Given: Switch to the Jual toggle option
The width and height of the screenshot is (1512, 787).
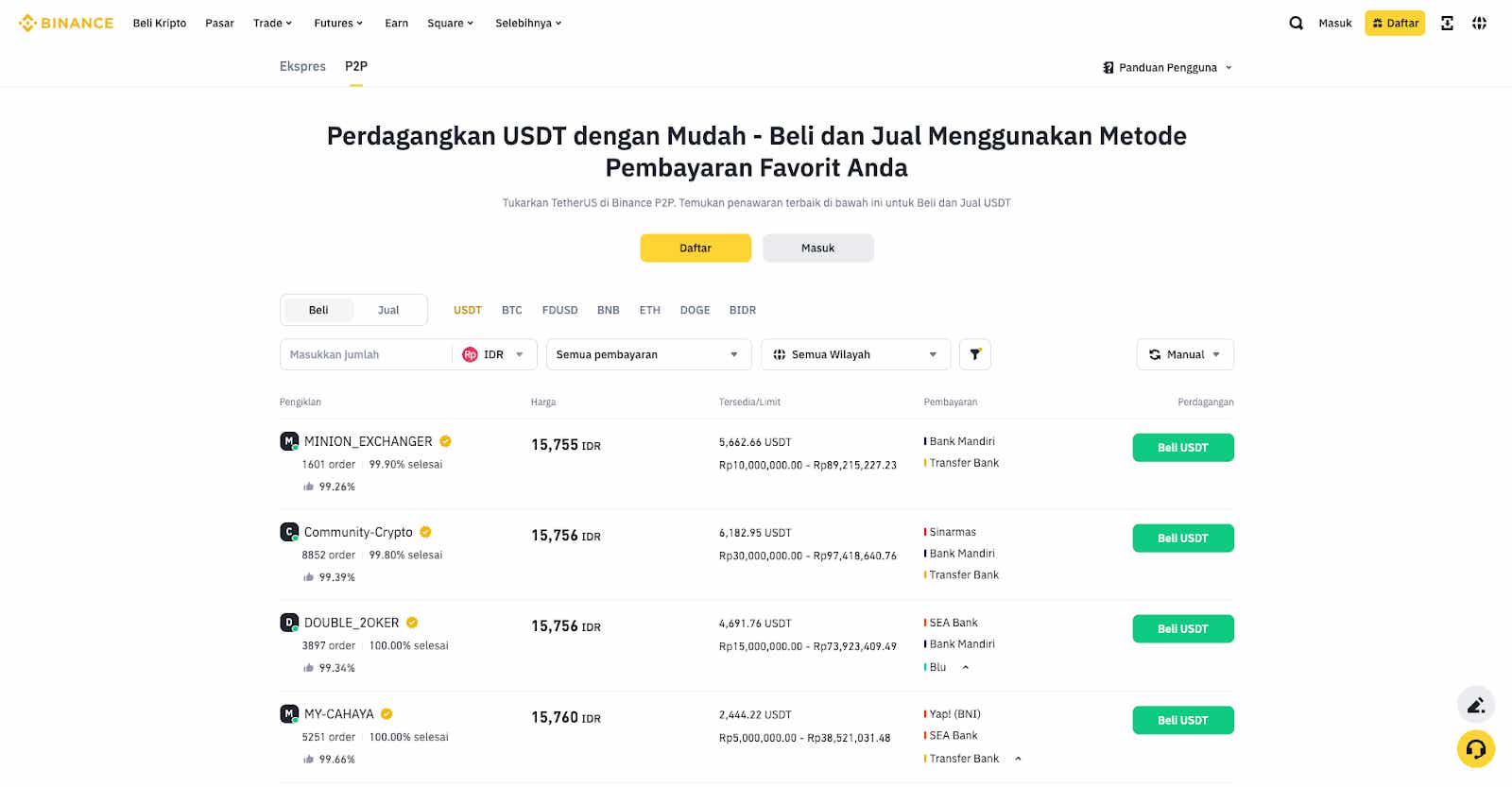Looking at the screenshot, I should [388, 310].
